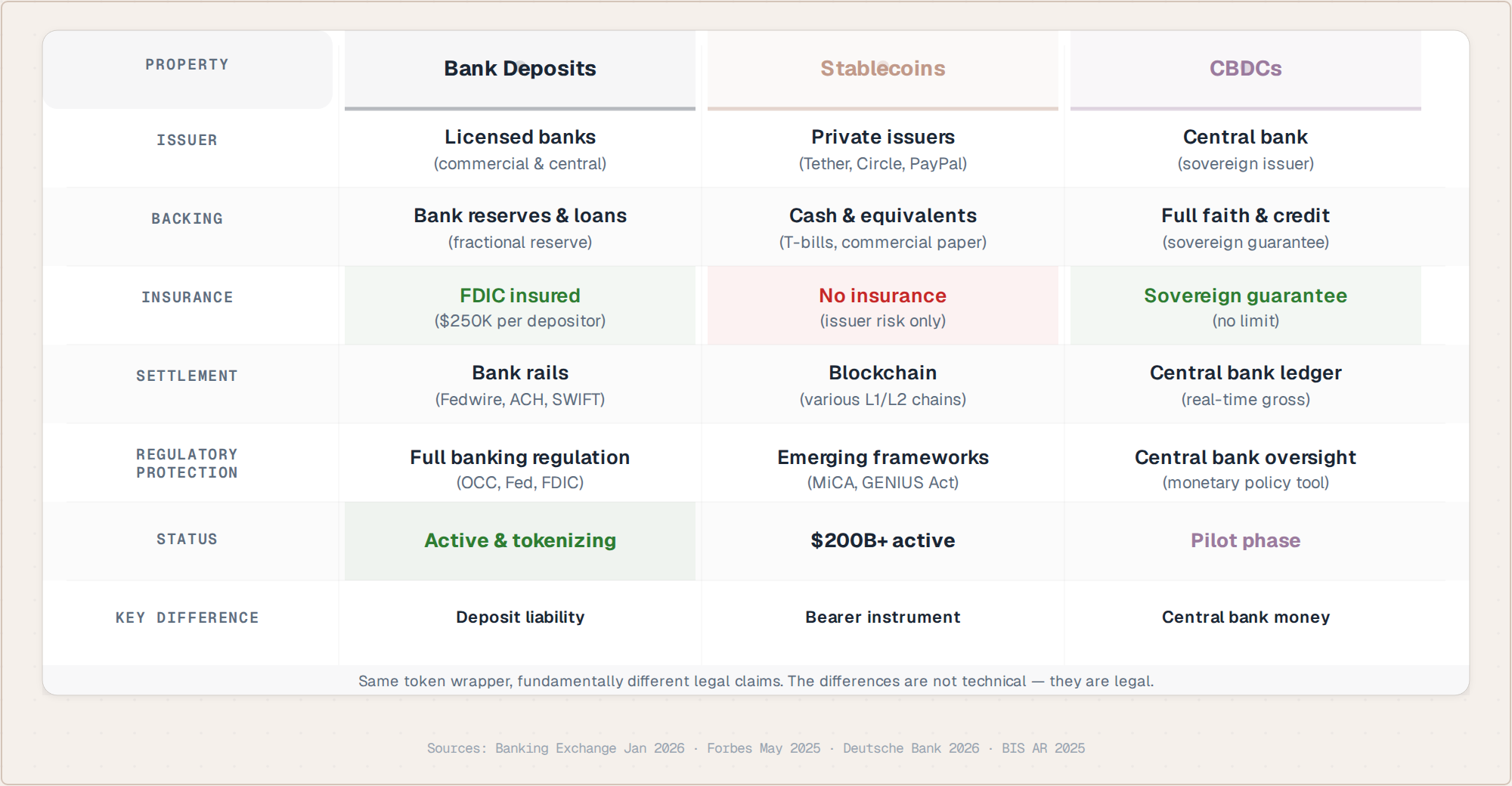Click 'Full banking regulation' cell
1512x786 pixels.
click(x=520, y=457)
